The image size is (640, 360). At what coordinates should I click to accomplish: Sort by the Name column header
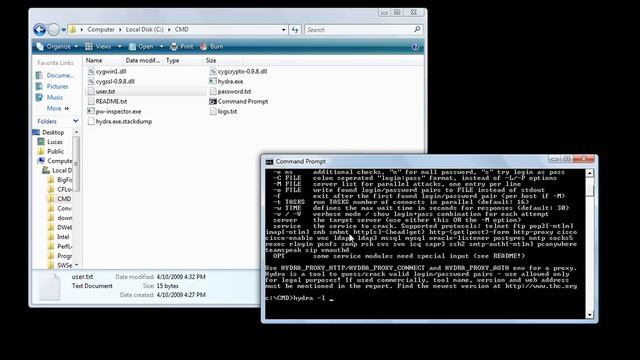pos(94,60)
